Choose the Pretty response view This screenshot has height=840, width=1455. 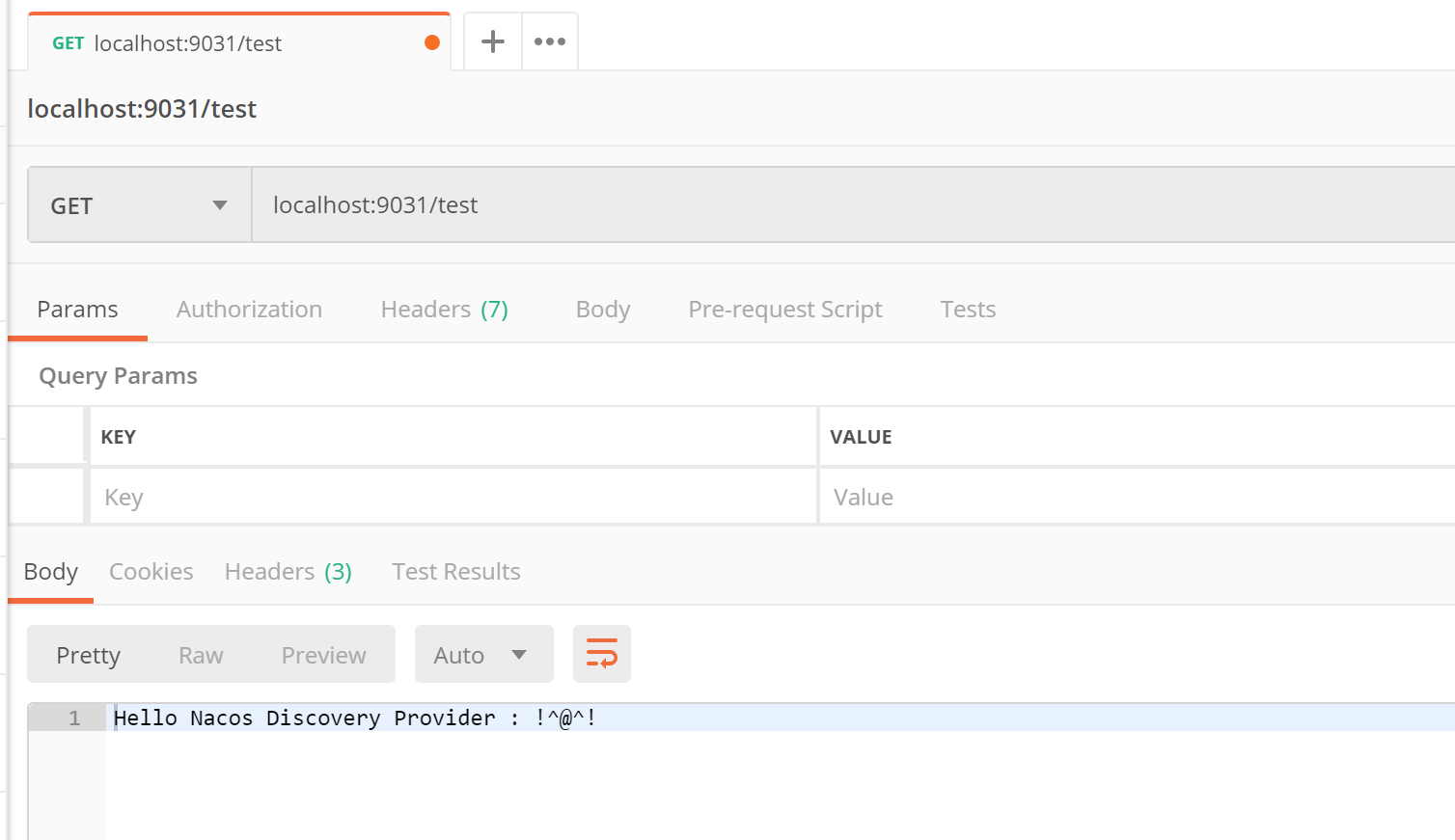[x=89, y=655]
